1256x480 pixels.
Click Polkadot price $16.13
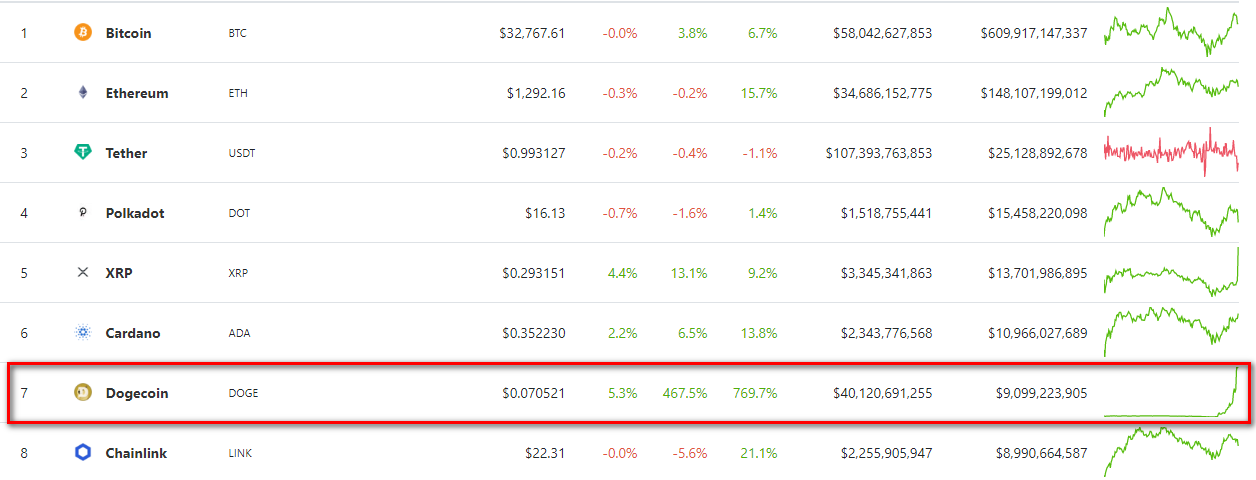(545, 213)
